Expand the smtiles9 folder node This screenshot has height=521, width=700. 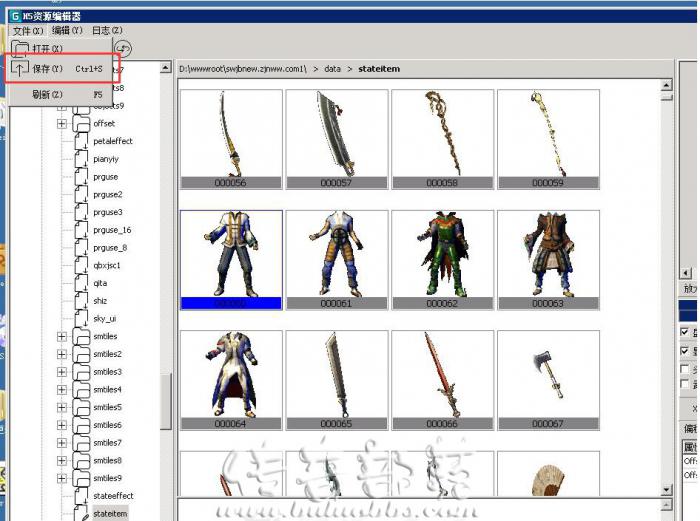62,479
